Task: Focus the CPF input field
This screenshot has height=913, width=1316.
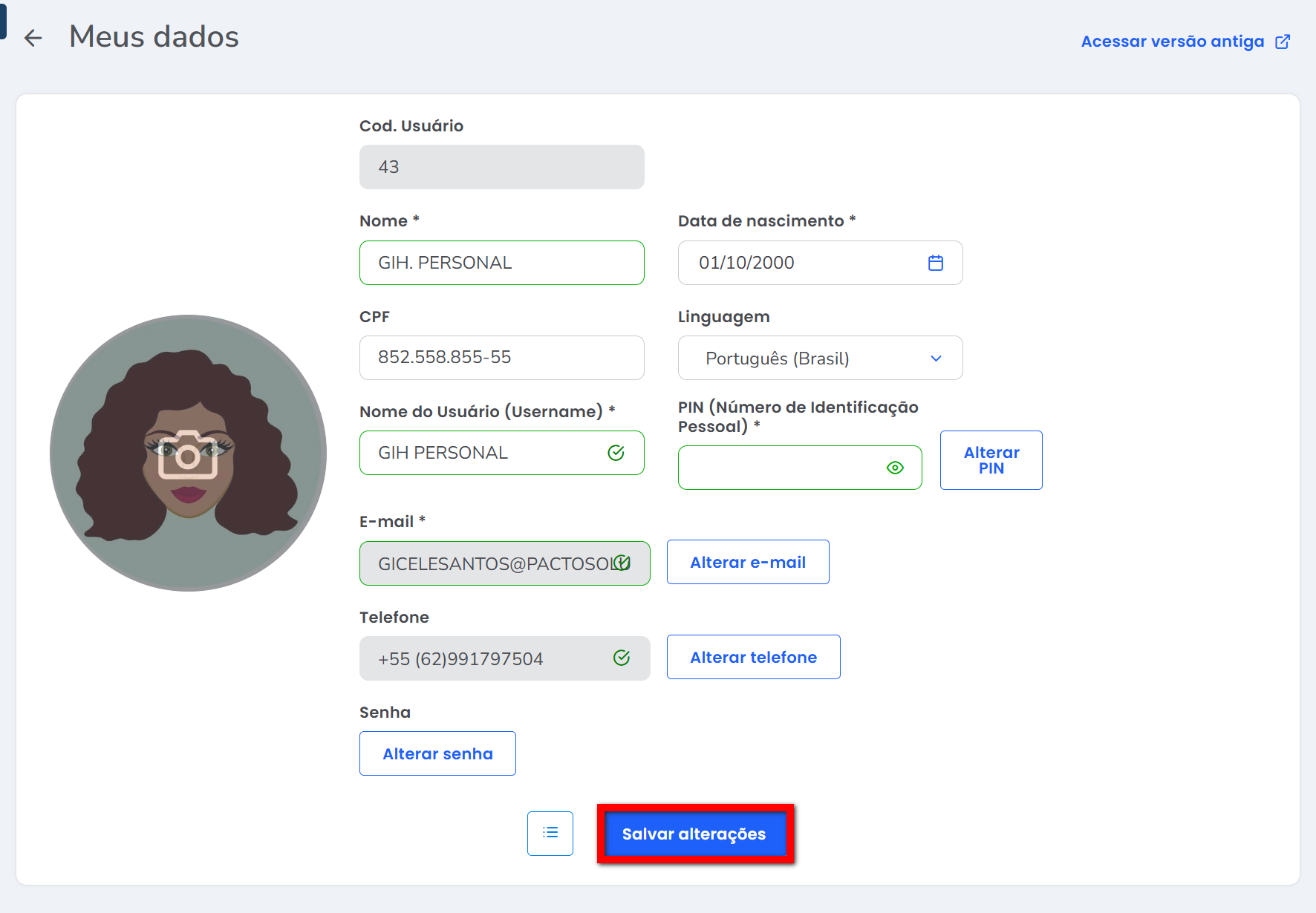Action: (x=501, y=358)
